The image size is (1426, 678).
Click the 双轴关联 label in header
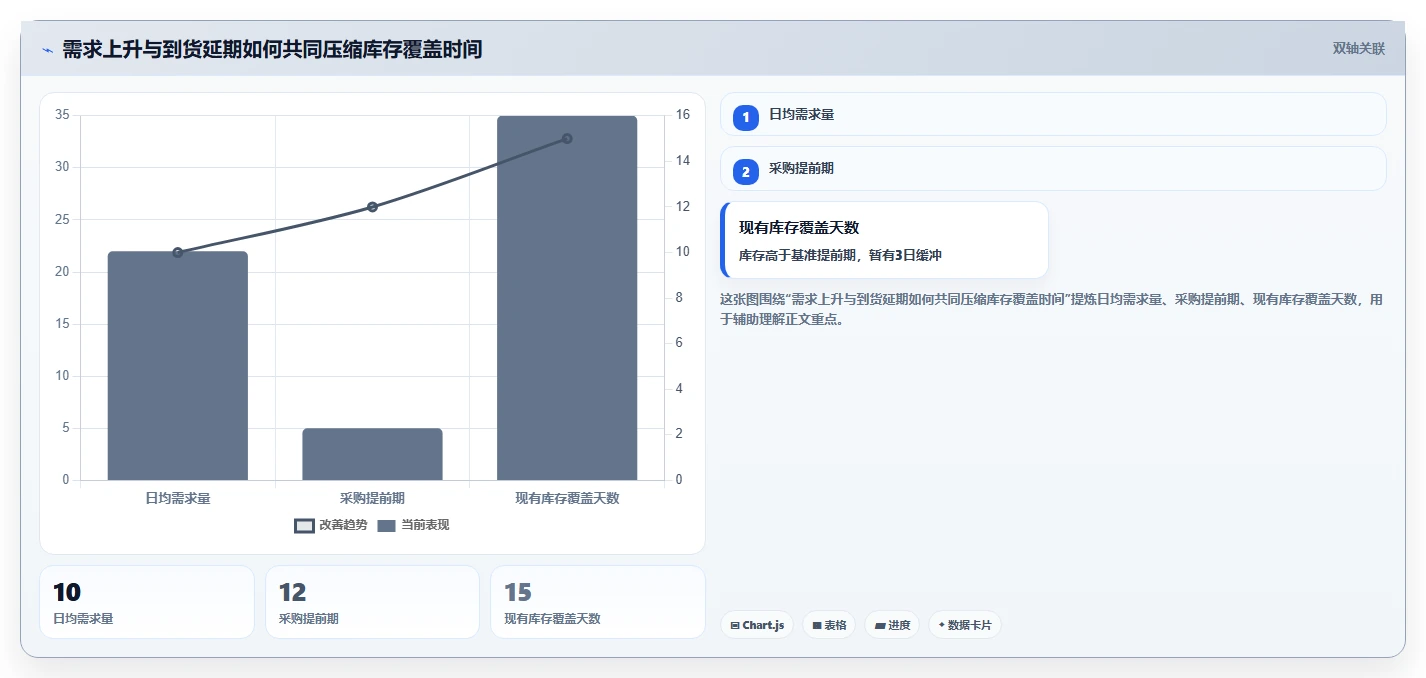coord(1359,49)
